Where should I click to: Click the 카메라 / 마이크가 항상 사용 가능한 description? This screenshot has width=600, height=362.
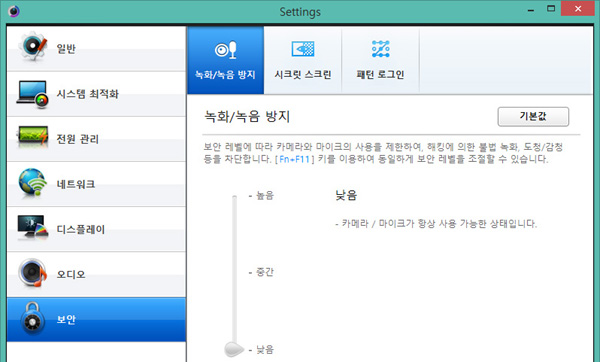(x=436, y=223)
